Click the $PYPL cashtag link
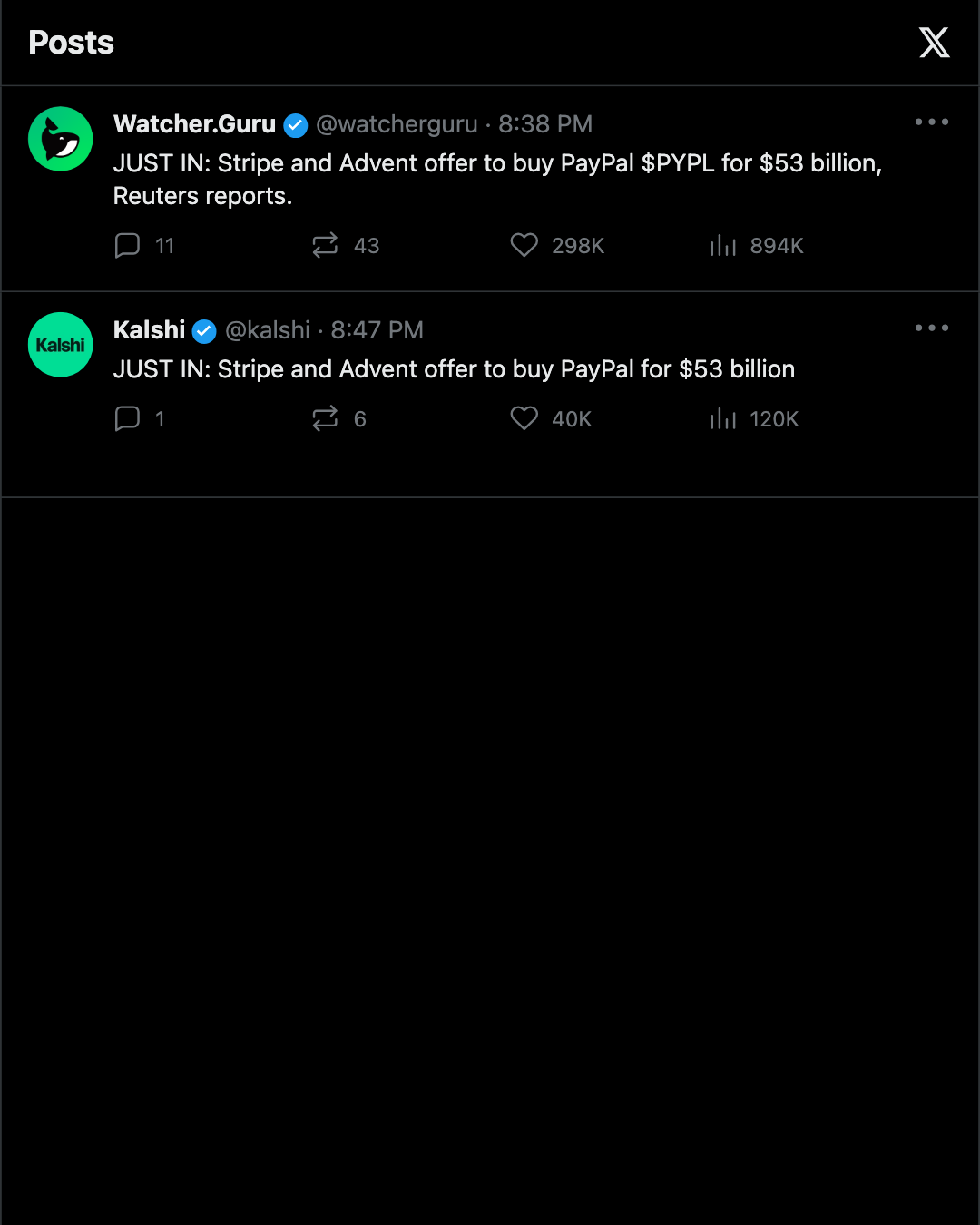The image size is (980, 1225). (678, 163)
